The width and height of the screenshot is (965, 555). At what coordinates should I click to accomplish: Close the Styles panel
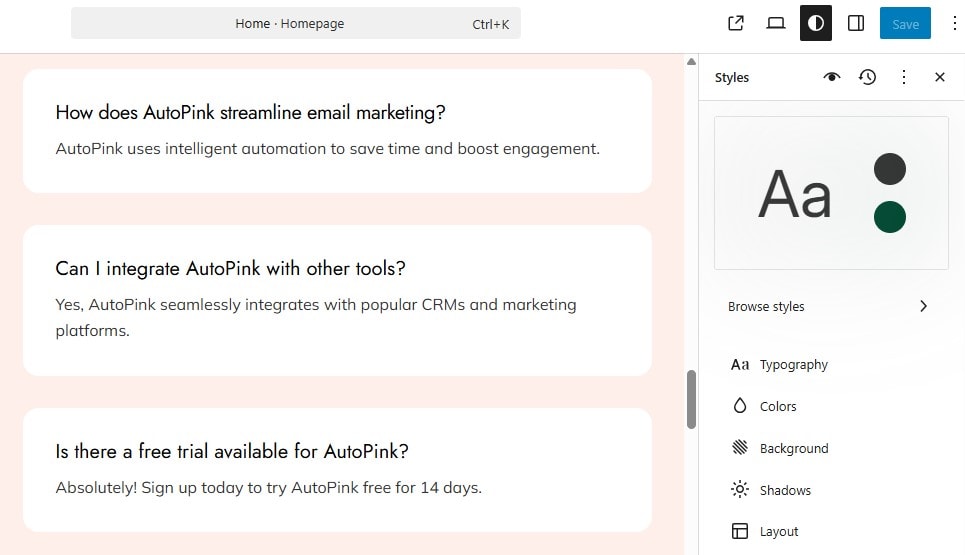point(939,77)
